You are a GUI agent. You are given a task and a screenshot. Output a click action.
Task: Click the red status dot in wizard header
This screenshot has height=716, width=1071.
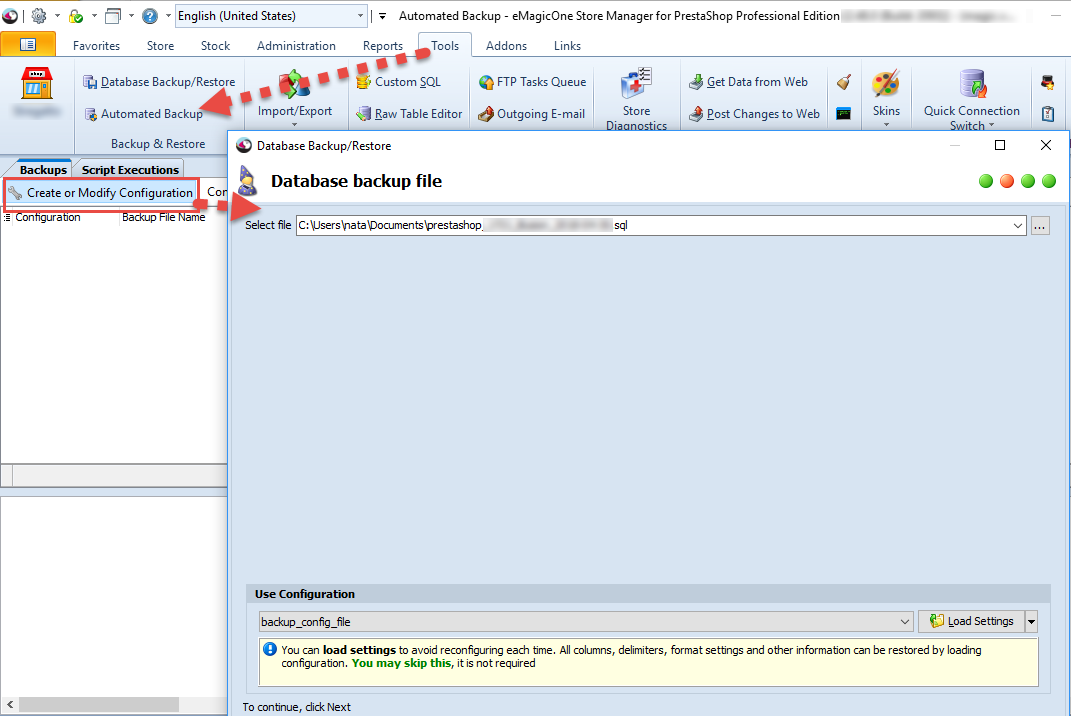(1007, 181)
